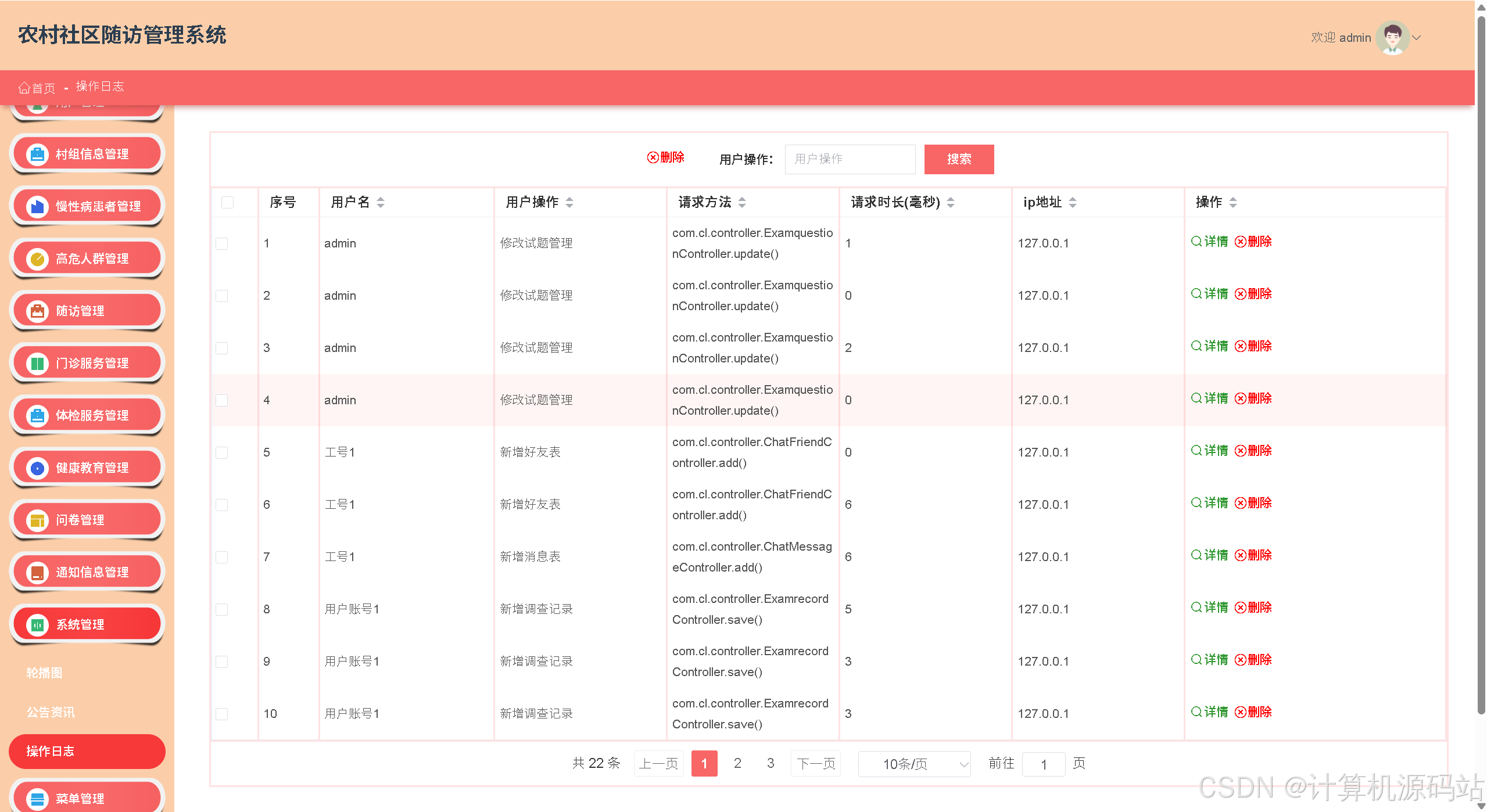Click the 高危人群管理 clock icon
This screenshot has height=812, width=1487.
click(37, 259)
